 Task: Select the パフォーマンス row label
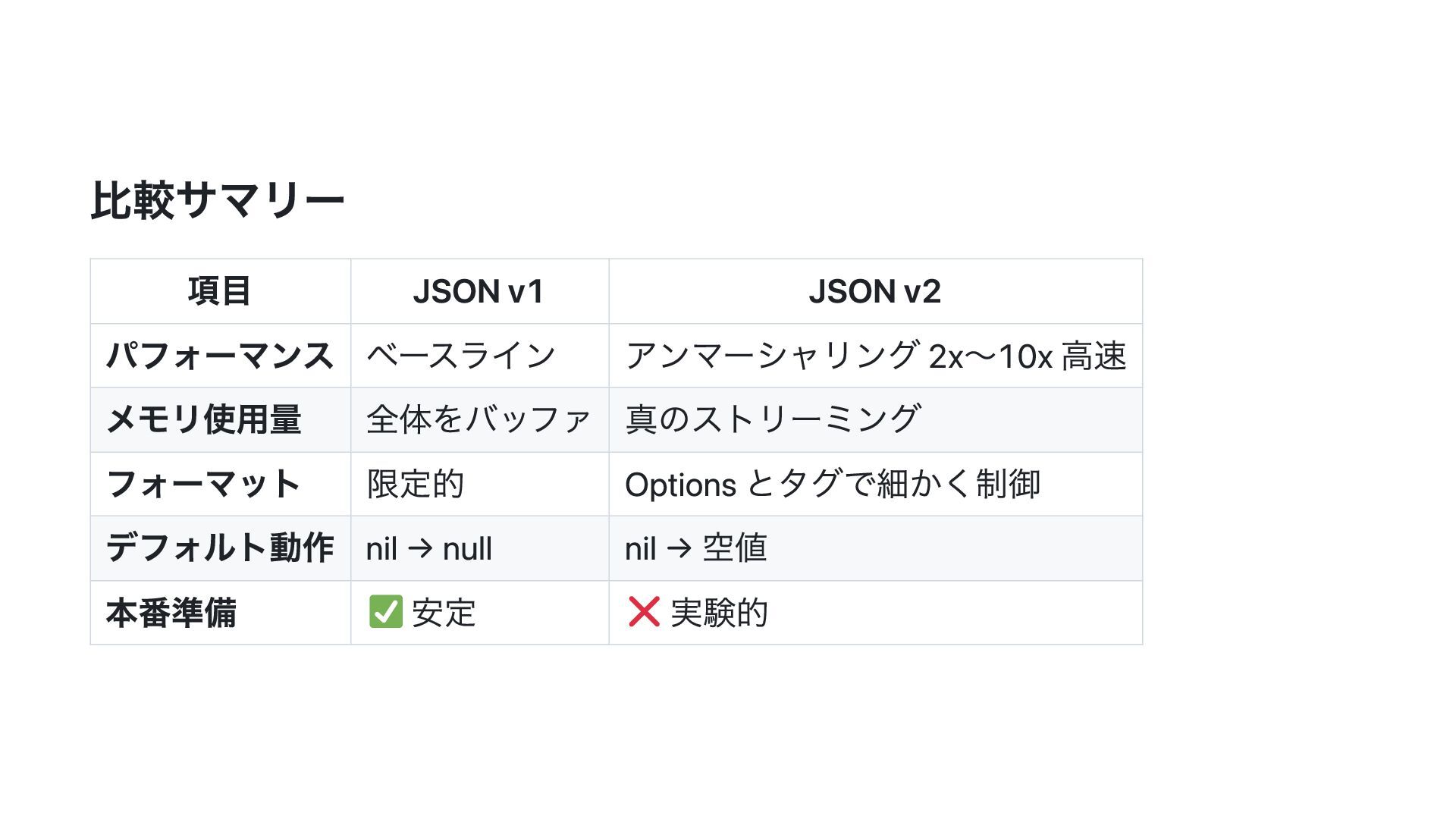click(220, 356)
